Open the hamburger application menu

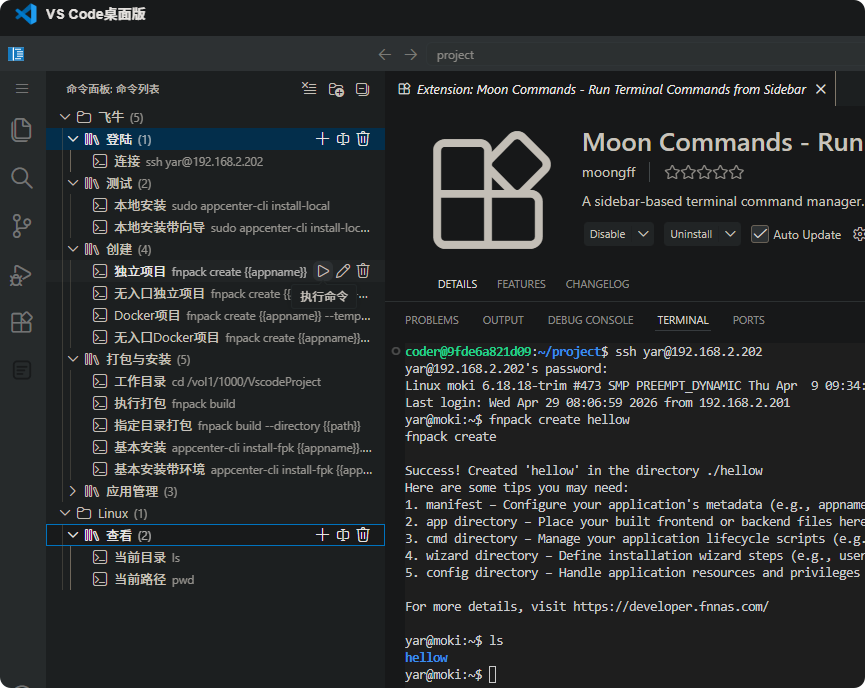coord(22,89)
